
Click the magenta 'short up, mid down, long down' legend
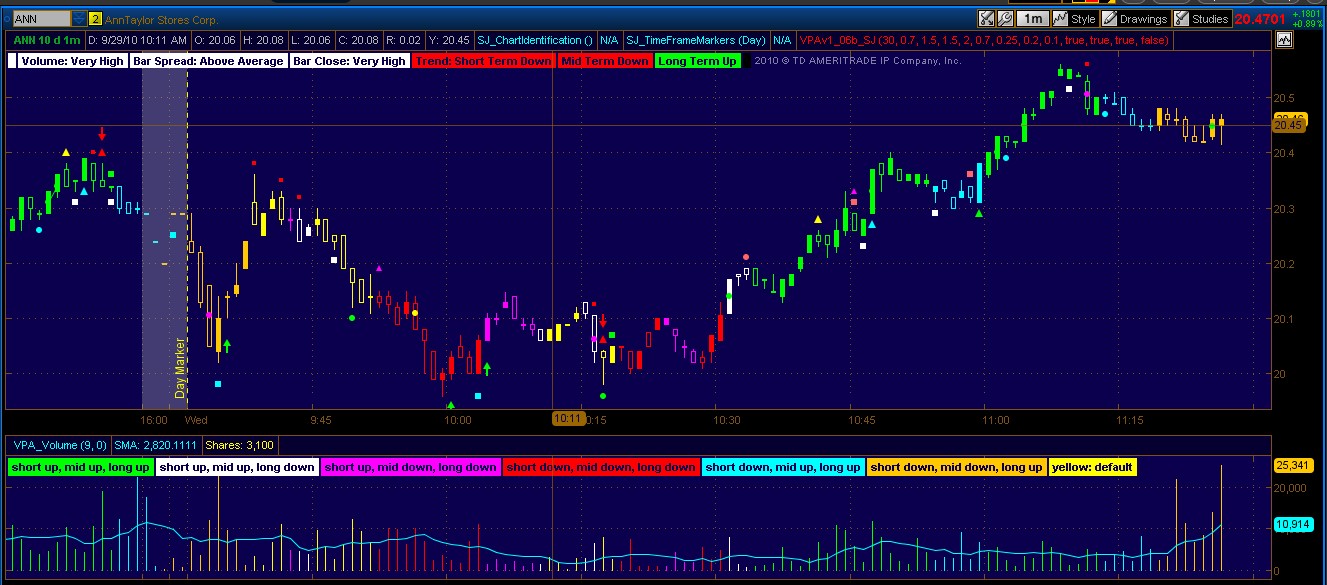[x=411, y=467]
